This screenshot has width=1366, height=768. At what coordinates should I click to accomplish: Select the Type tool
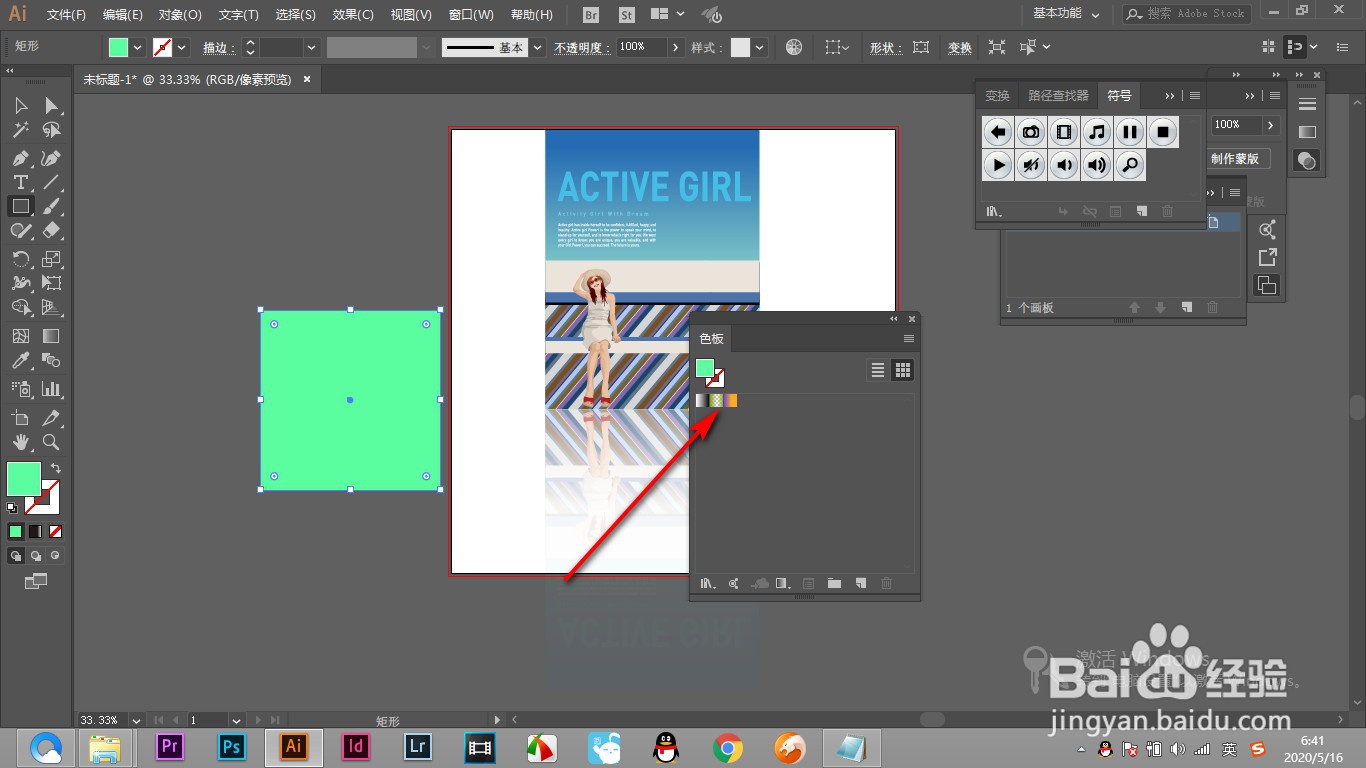(x=20, y=182)
